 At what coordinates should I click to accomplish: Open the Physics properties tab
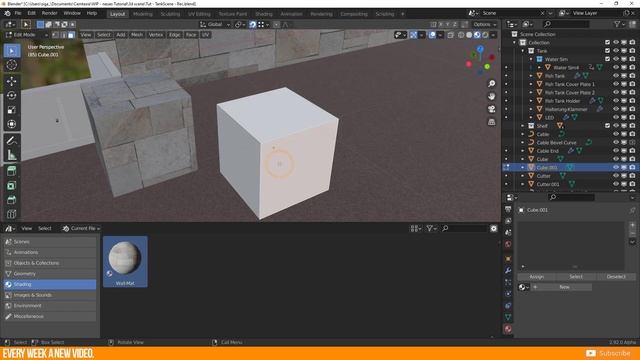[x=508, y=294]
